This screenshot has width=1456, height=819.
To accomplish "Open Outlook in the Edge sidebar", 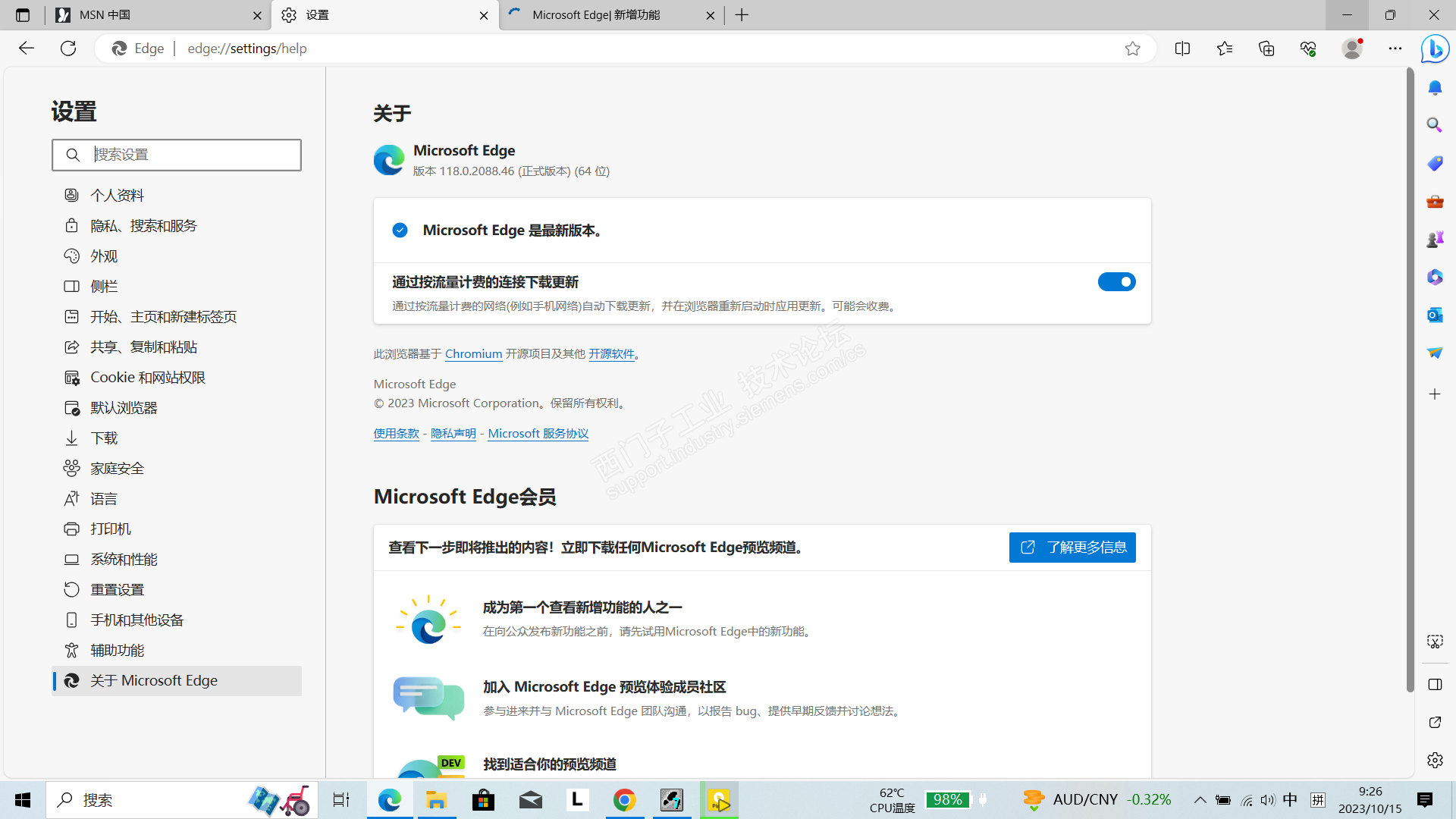I will [x=1435, y=315].
